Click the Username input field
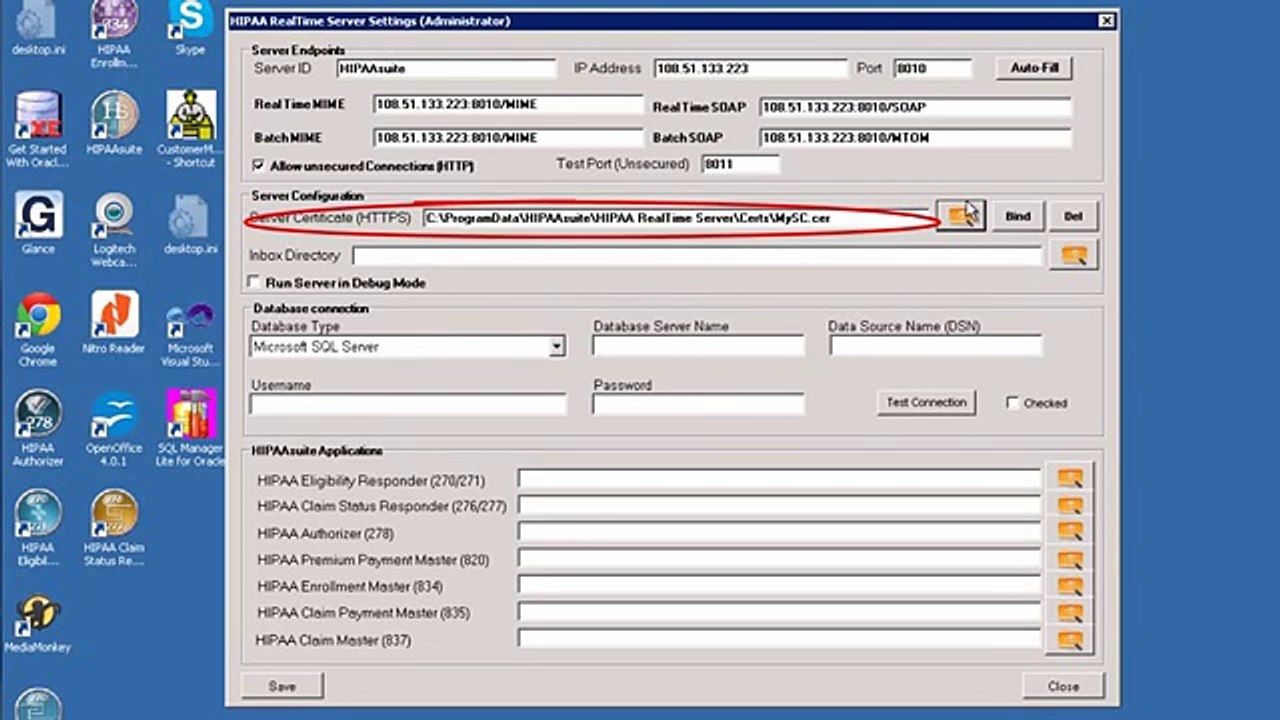The image size is (1280, 720). coord(408,404)
